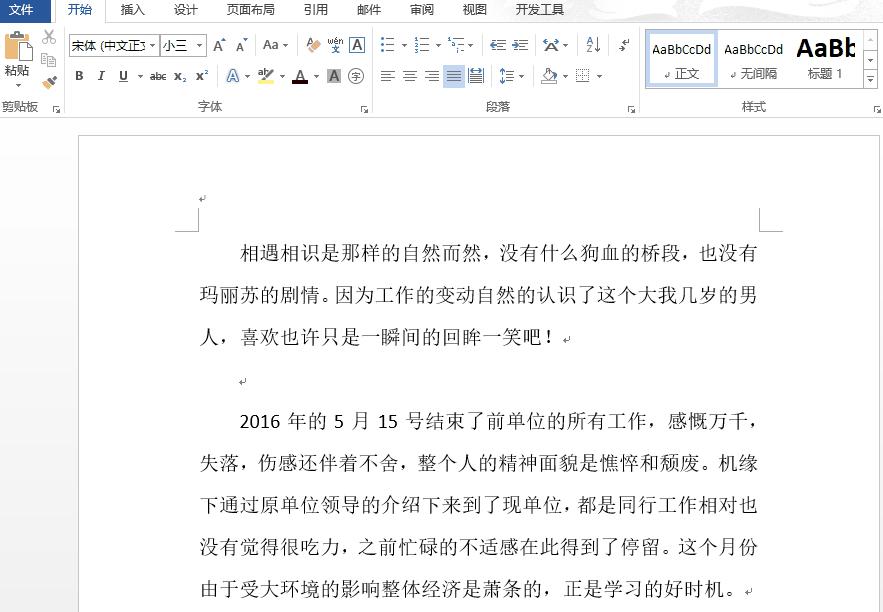The width and height of the screenshot is (883, 612).
Task: Click the Clear All Formatting icon
Action: tap(312, 45)
